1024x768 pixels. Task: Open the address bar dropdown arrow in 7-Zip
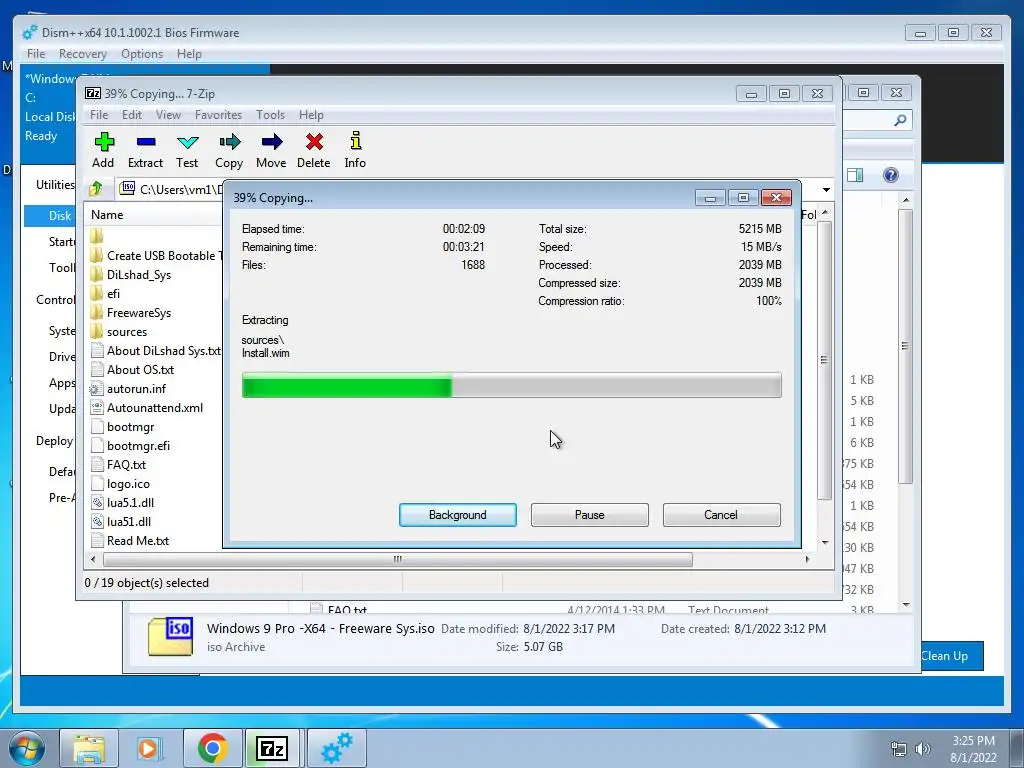coord(826,189)
